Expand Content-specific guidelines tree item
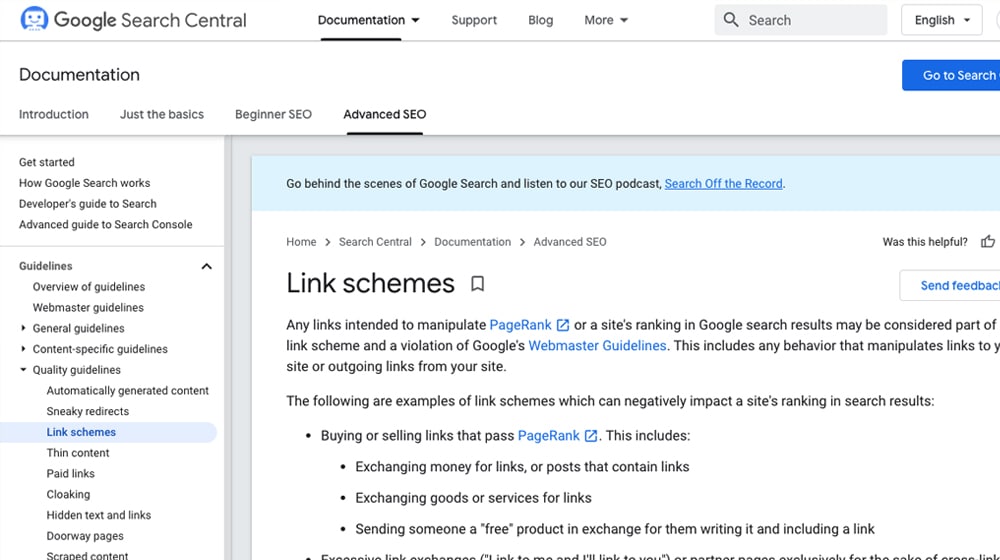The height and width of the screenshot is (560, 1000). point(23,349)
